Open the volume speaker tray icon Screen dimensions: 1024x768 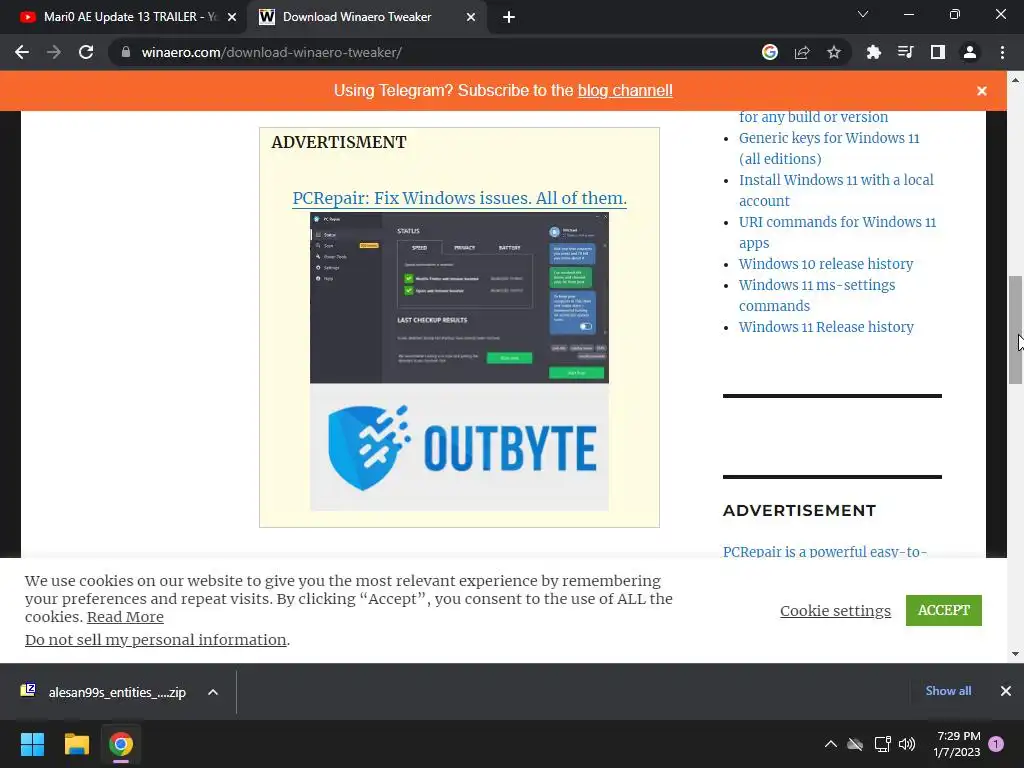[x=907, y=744]
